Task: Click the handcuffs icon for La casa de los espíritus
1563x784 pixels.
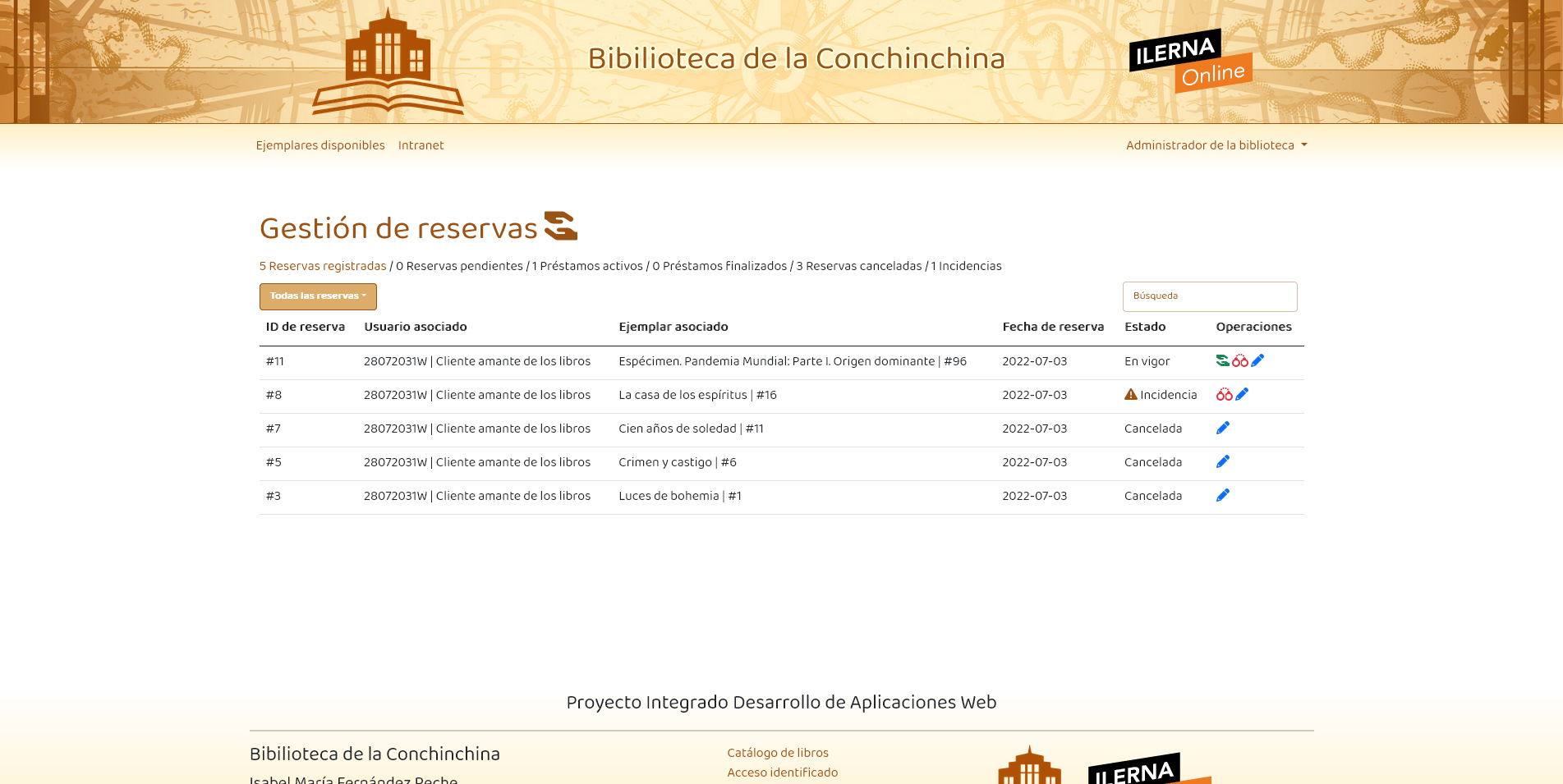Action: click(1224, 394)
